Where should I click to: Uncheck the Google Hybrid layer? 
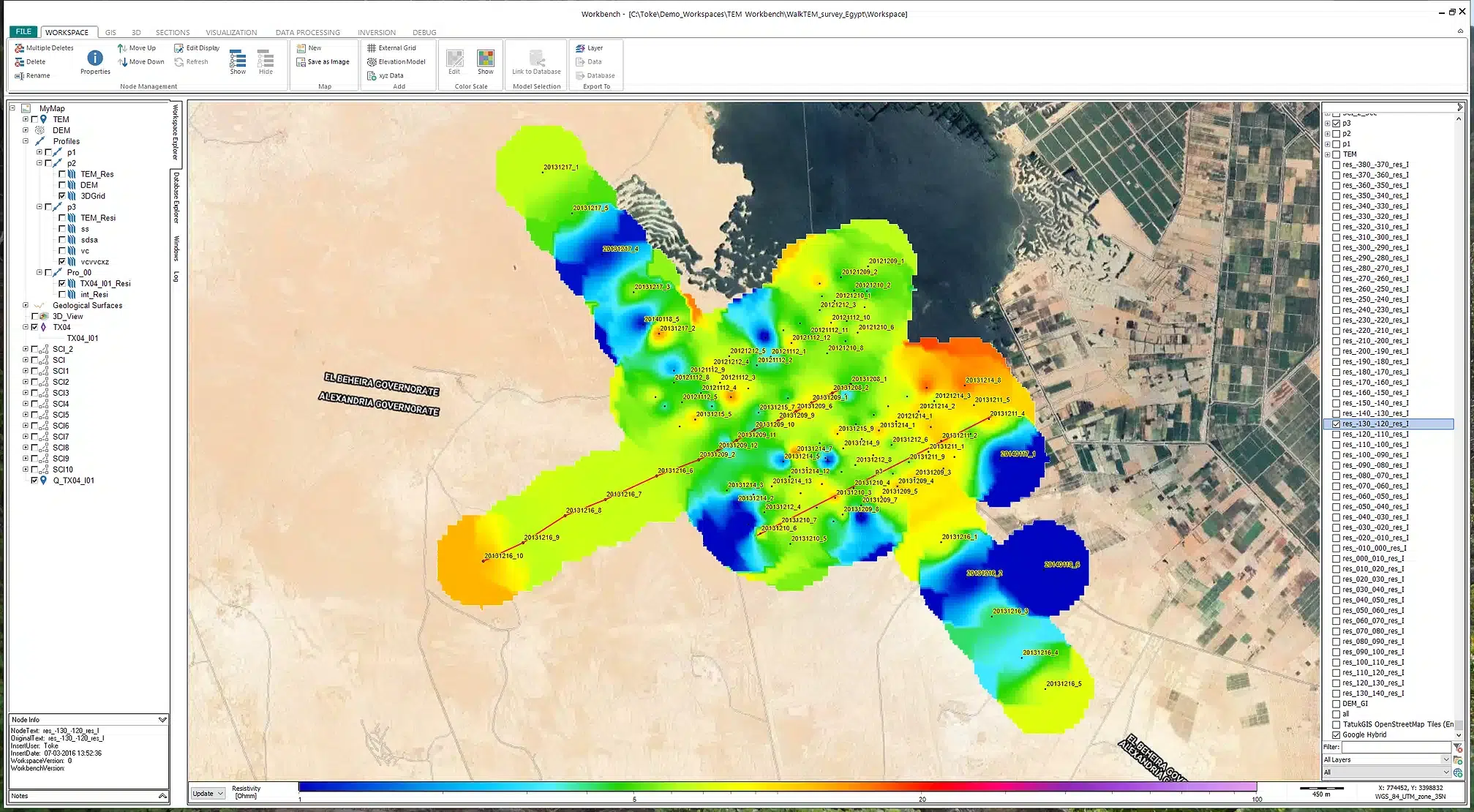click(x=1336, y=735)
